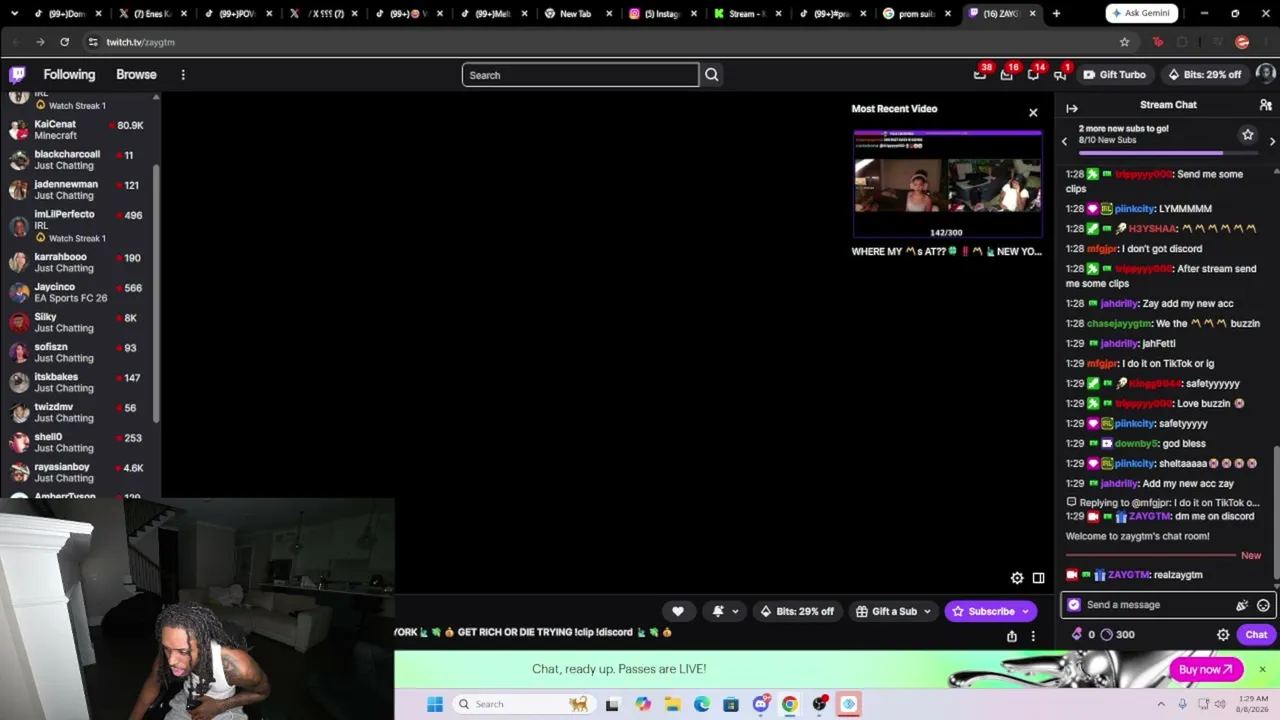Expand the notification bell dropdown

coord(735,612)
